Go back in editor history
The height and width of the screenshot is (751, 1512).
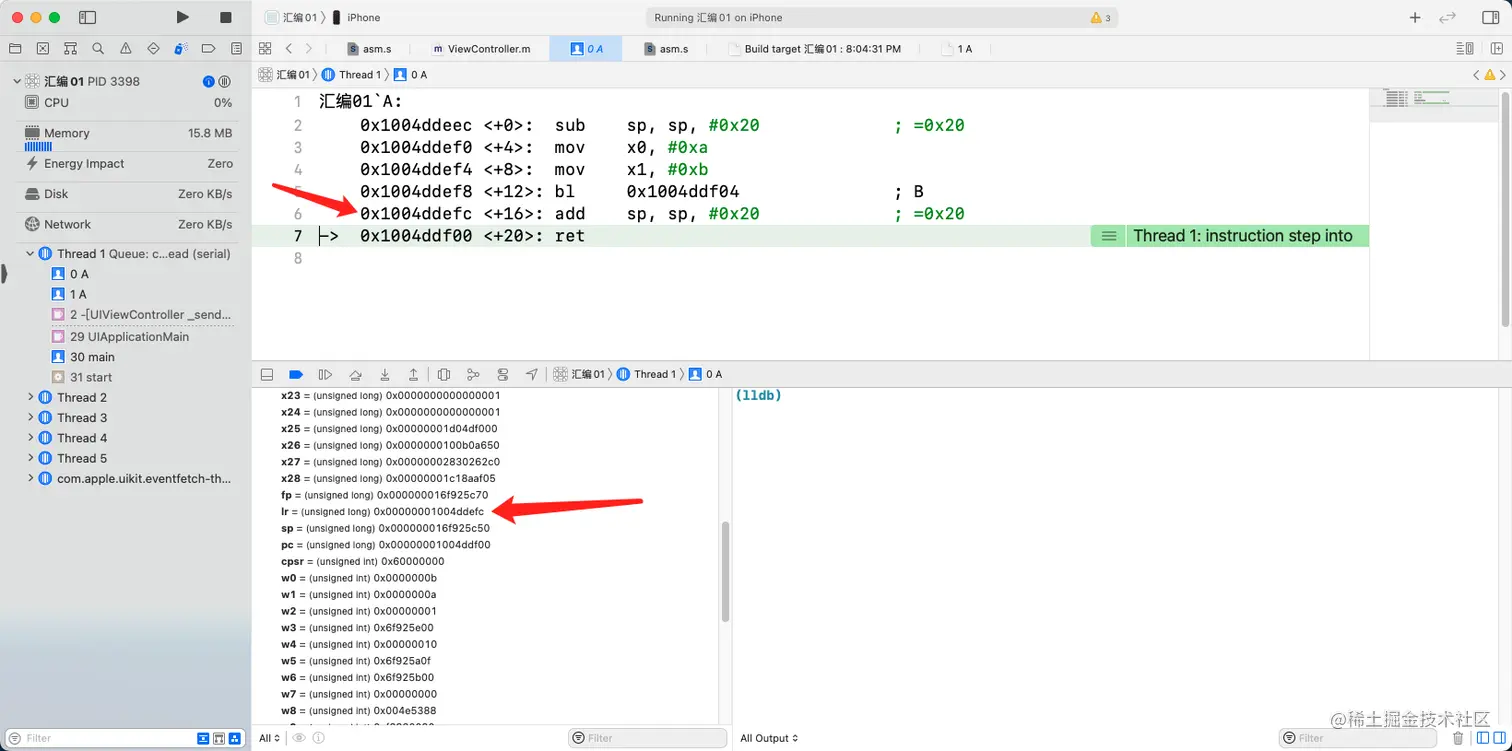(x=289, y=48)
